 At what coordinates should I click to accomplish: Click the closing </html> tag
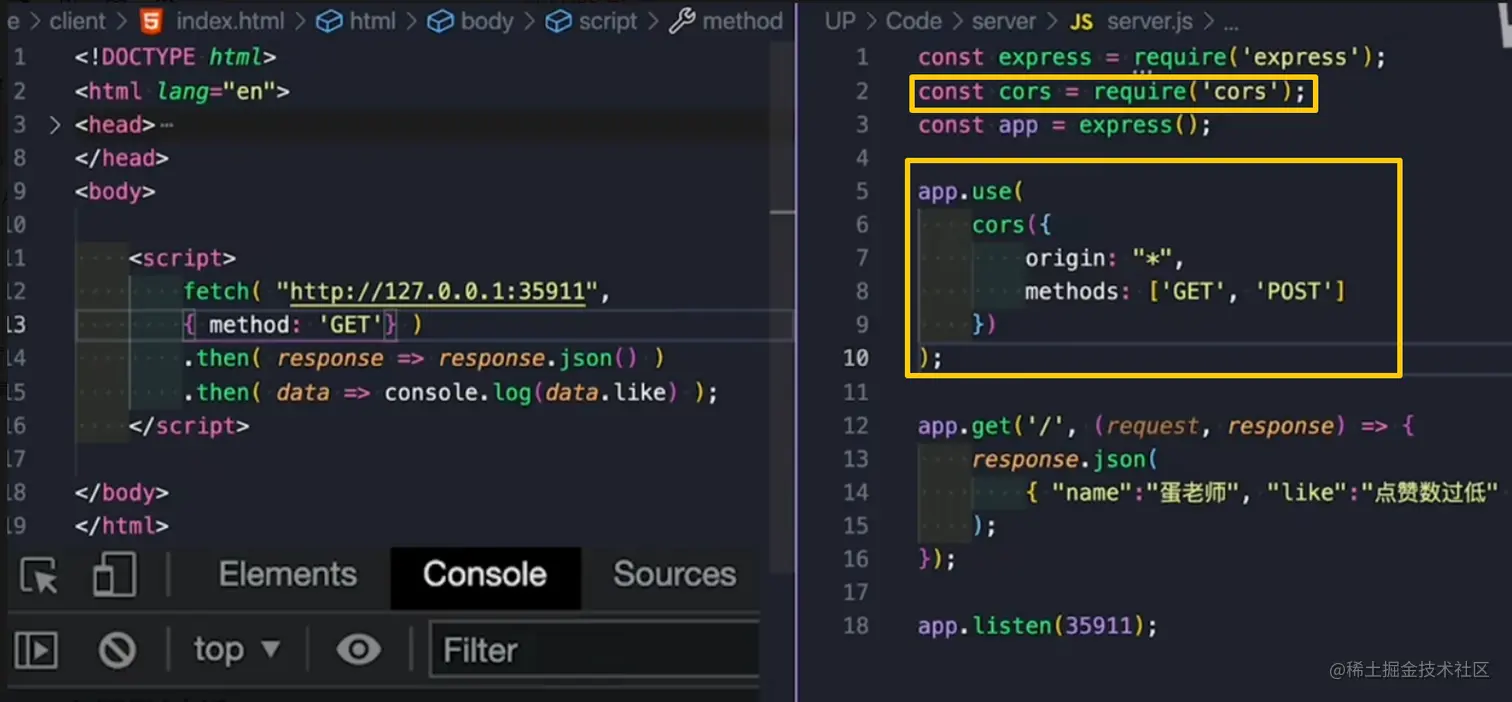pos(122,526)
